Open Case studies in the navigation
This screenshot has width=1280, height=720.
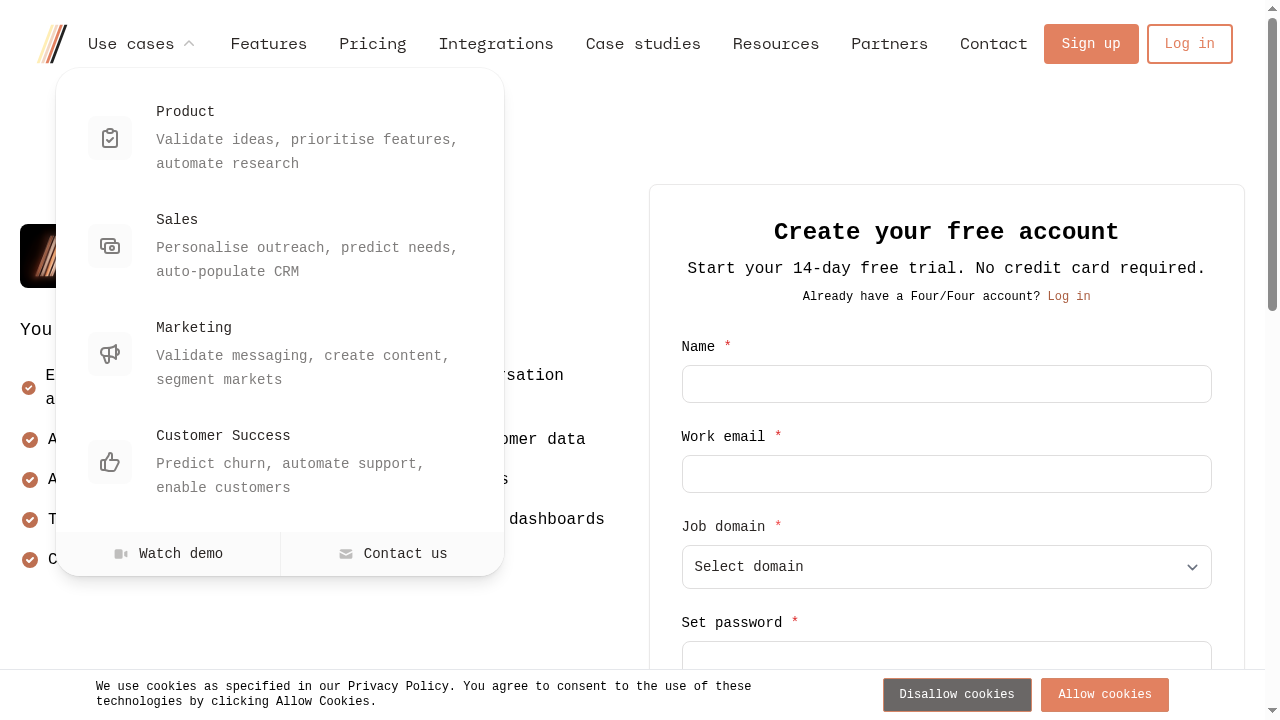pos(643,44)
